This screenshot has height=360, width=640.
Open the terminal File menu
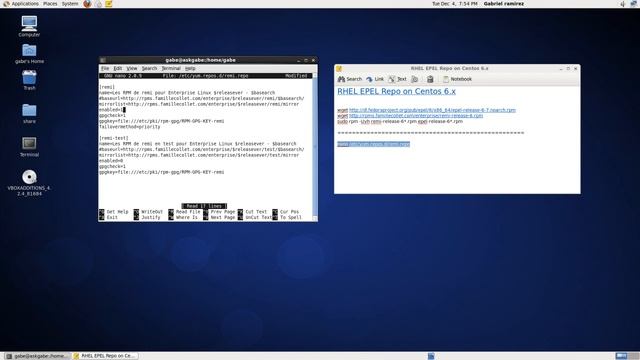[x=105, y=69]
